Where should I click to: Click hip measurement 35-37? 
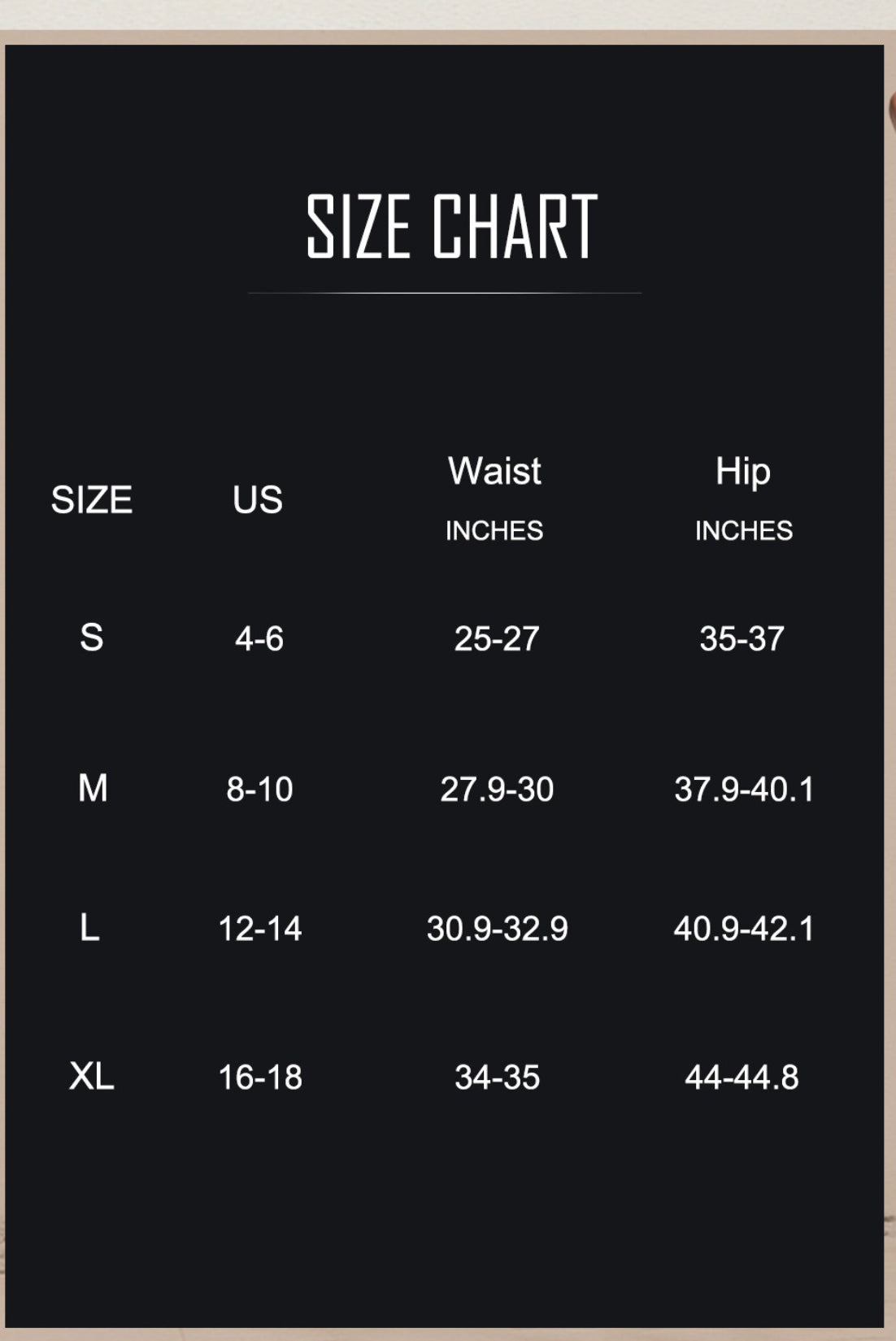742,639
